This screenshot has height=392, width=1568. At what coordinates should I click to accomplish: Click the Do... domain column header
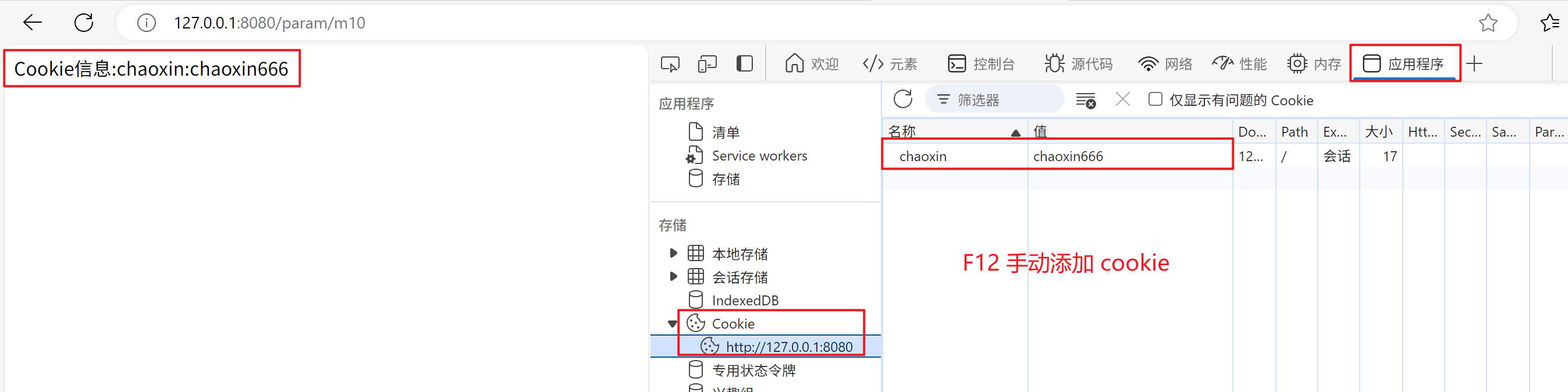[1254, 131]
